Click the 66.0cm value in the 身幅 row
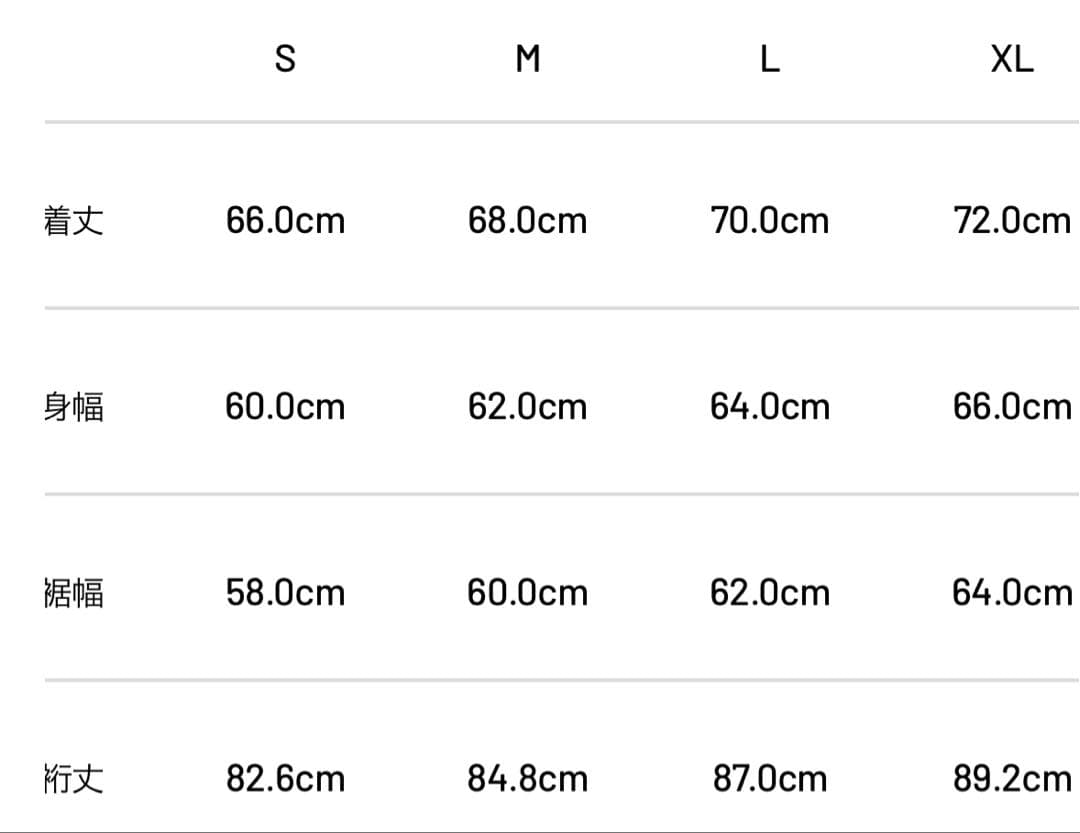The height and width of the screenshot is (833, 1080). (x=1012, y=407)
